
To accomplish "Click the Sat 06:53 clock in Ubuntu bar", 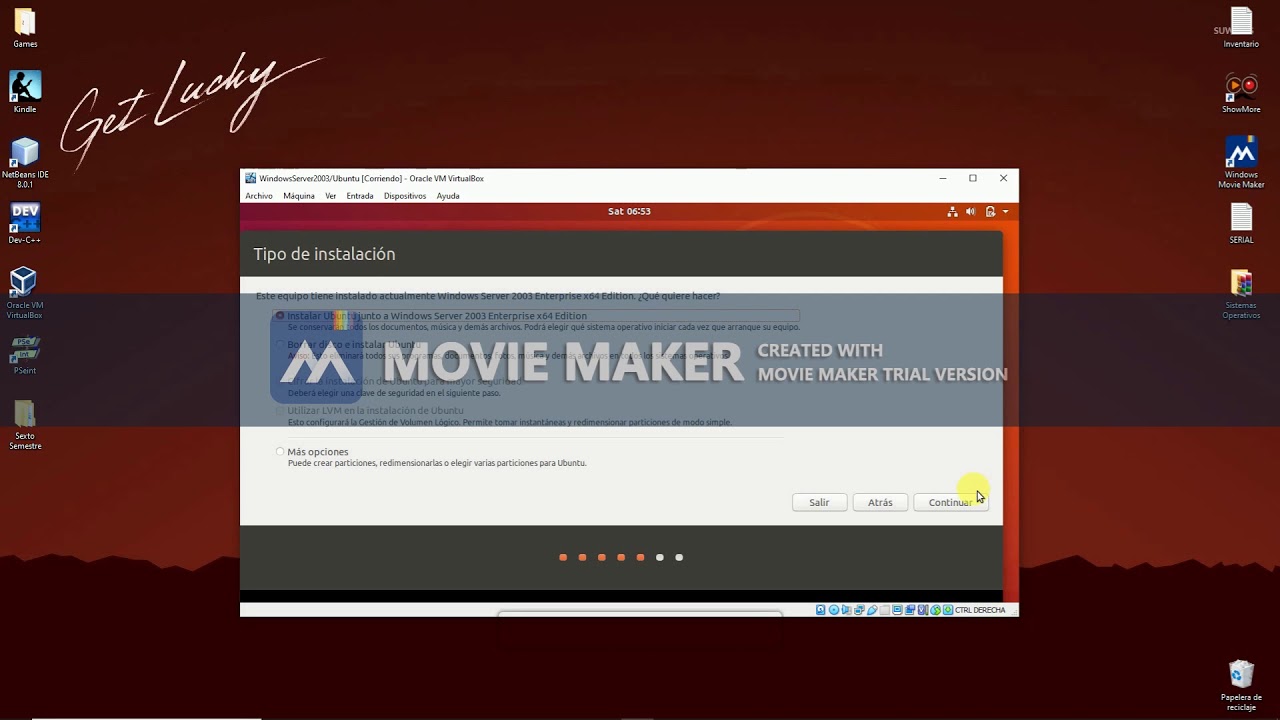I will click(629, 212).
